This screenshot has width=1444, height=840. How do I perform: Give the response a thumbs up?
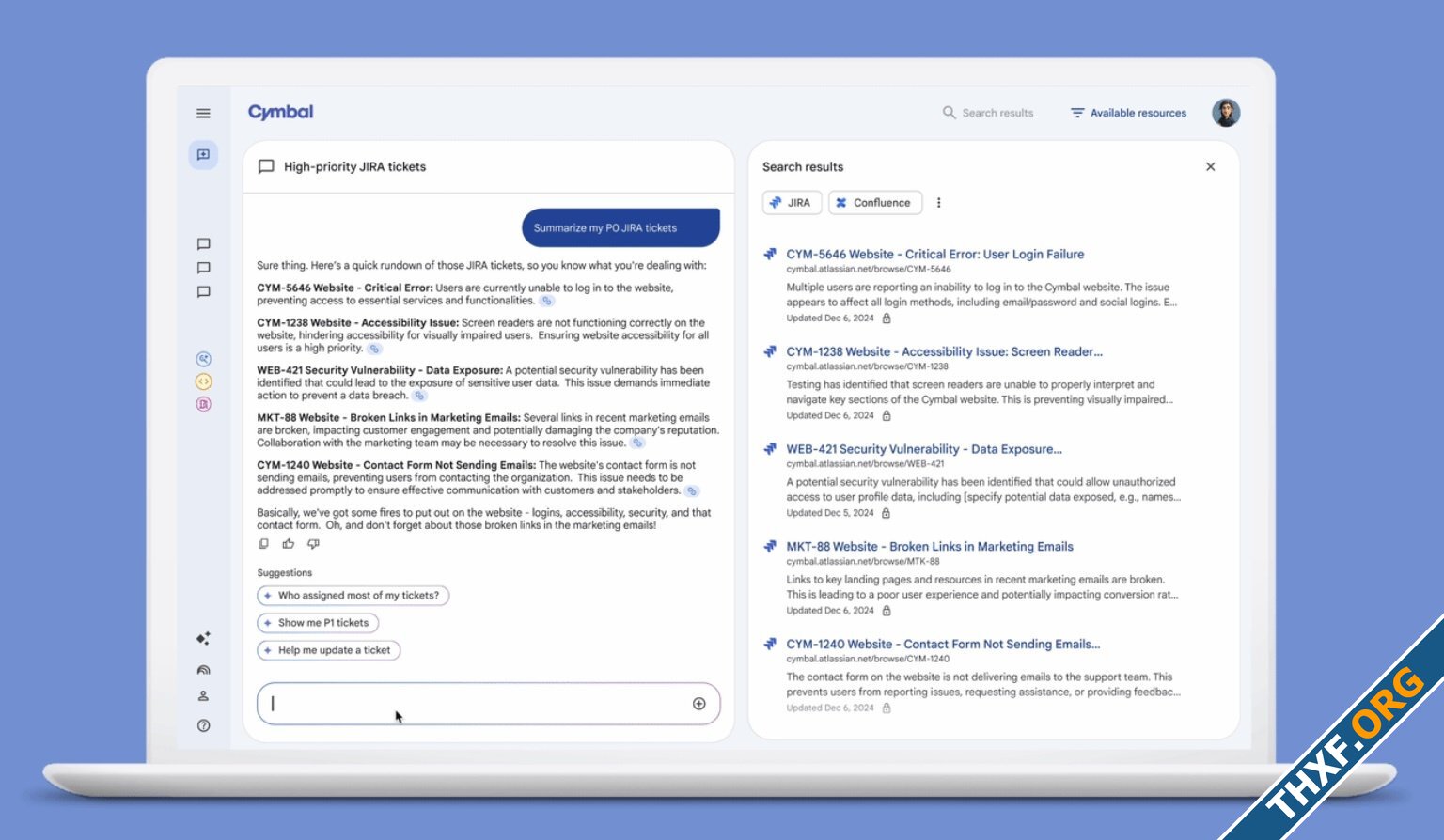click(288, 544)
